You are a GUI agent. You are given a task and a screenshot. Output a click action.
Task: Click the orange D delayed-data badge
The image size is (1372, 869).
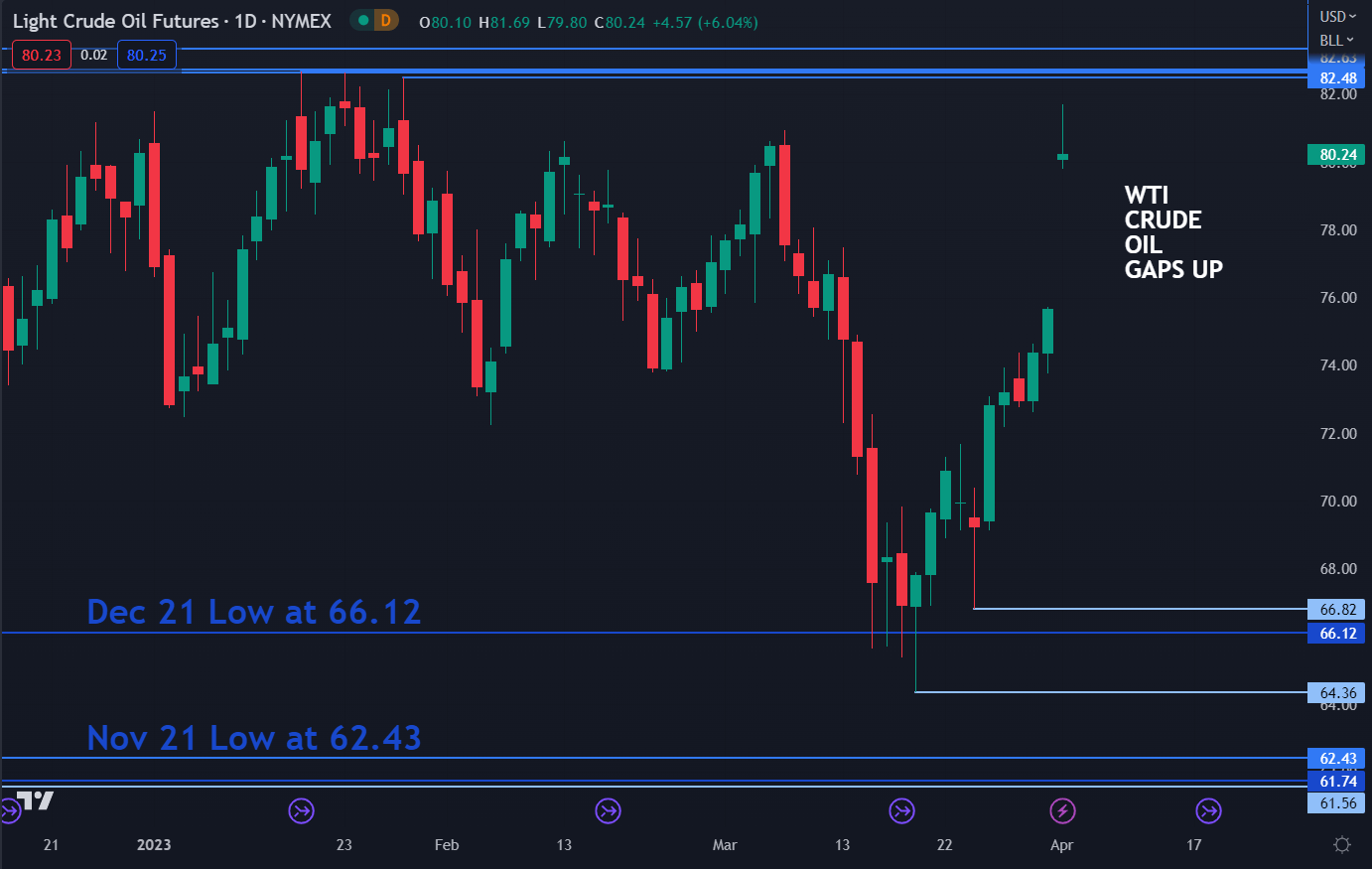click(x=385, y=21)
